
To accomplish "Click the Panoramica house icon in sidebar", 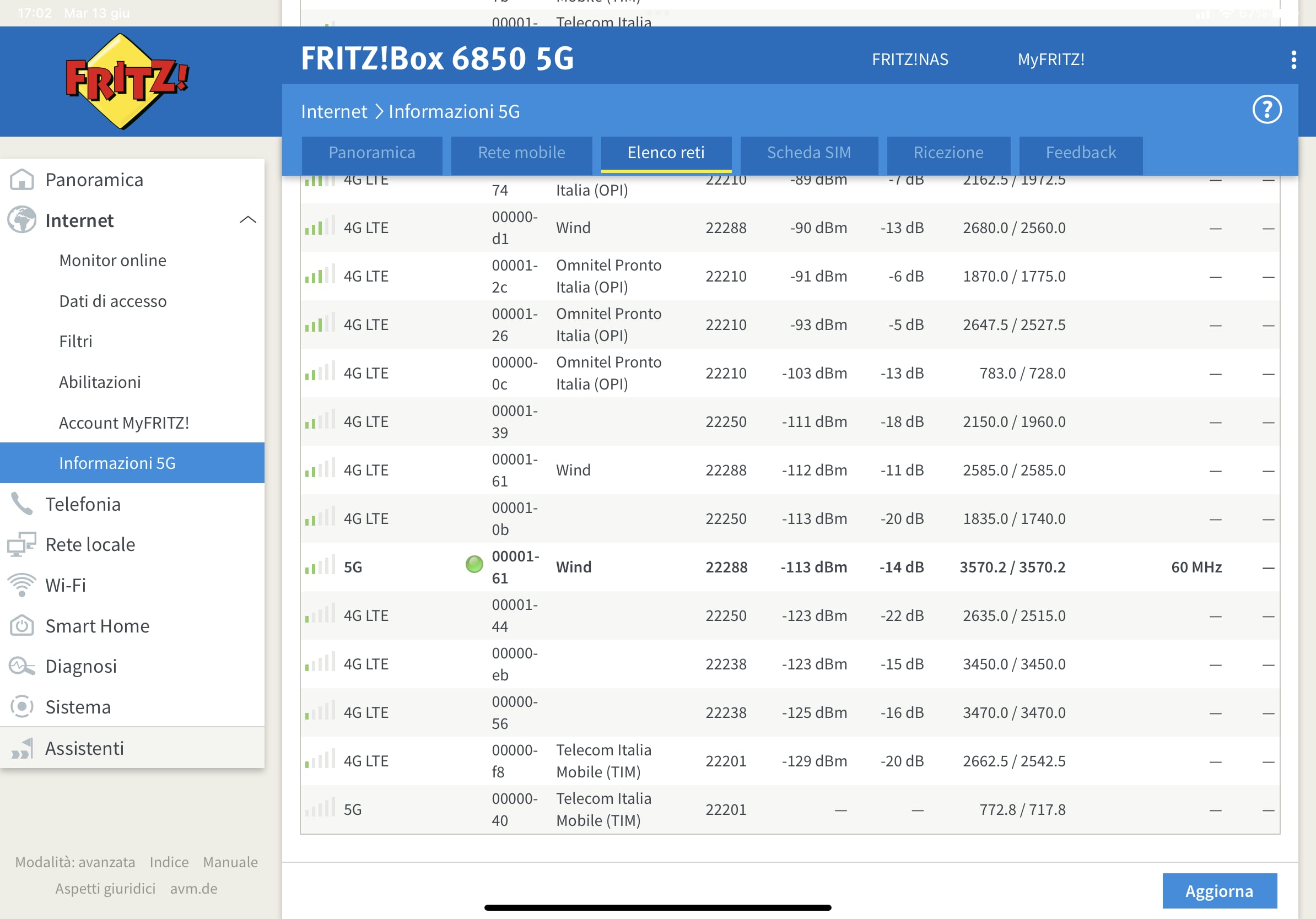I will pos(22,180).
